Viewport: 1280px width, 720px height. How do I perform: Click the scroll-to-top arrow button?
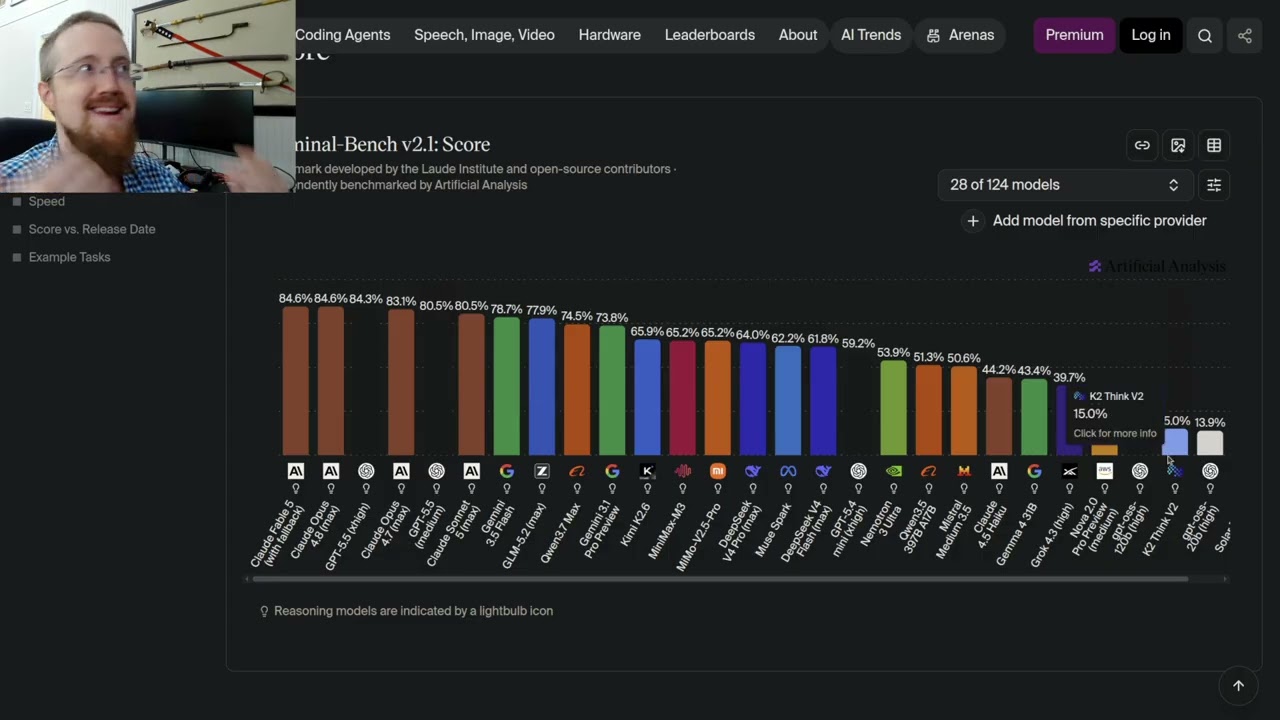coord(1238,685)
